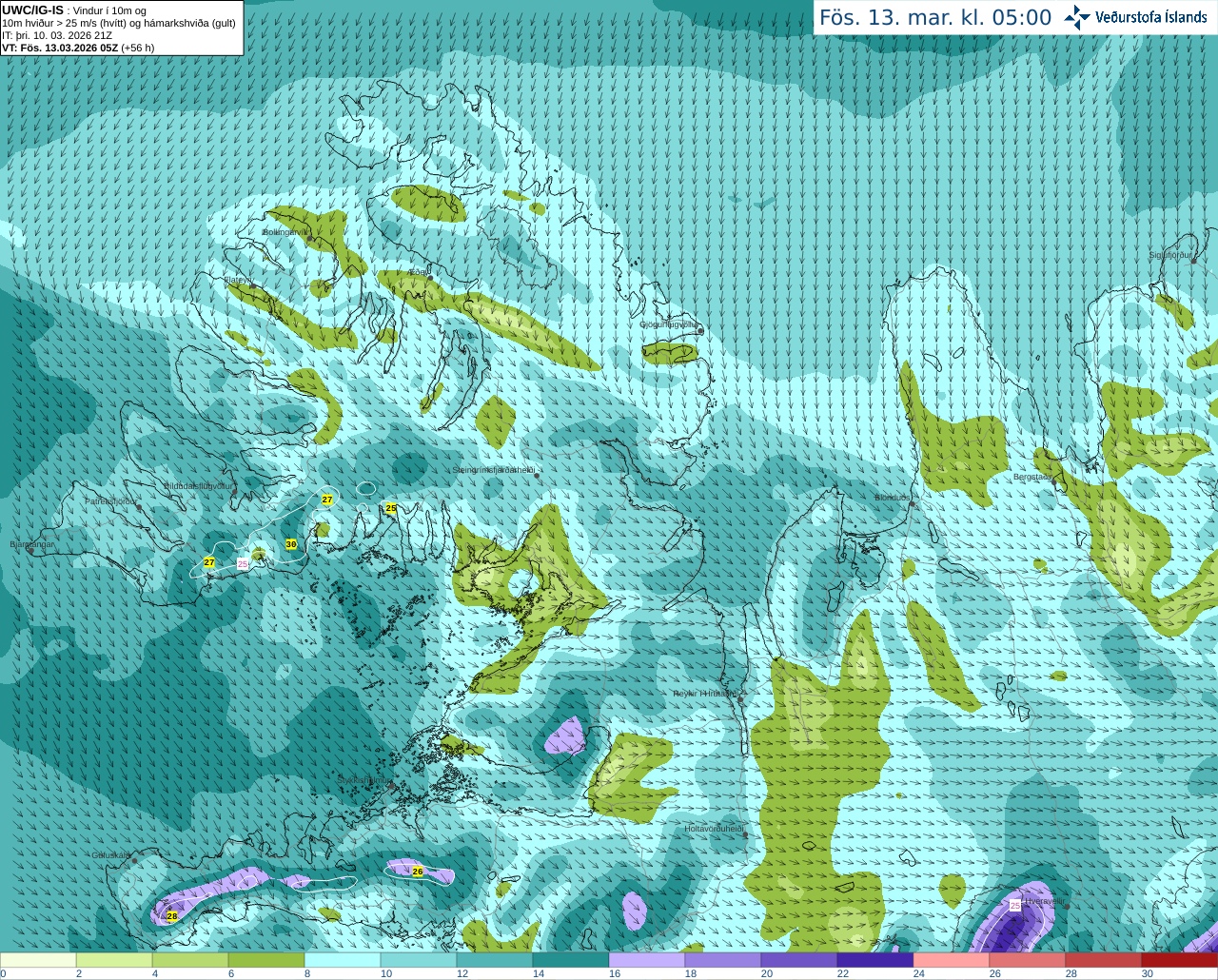Select the Gjögurflugvöllur station label
This screenshot has width=1218, height=980.
click(668, 324)
